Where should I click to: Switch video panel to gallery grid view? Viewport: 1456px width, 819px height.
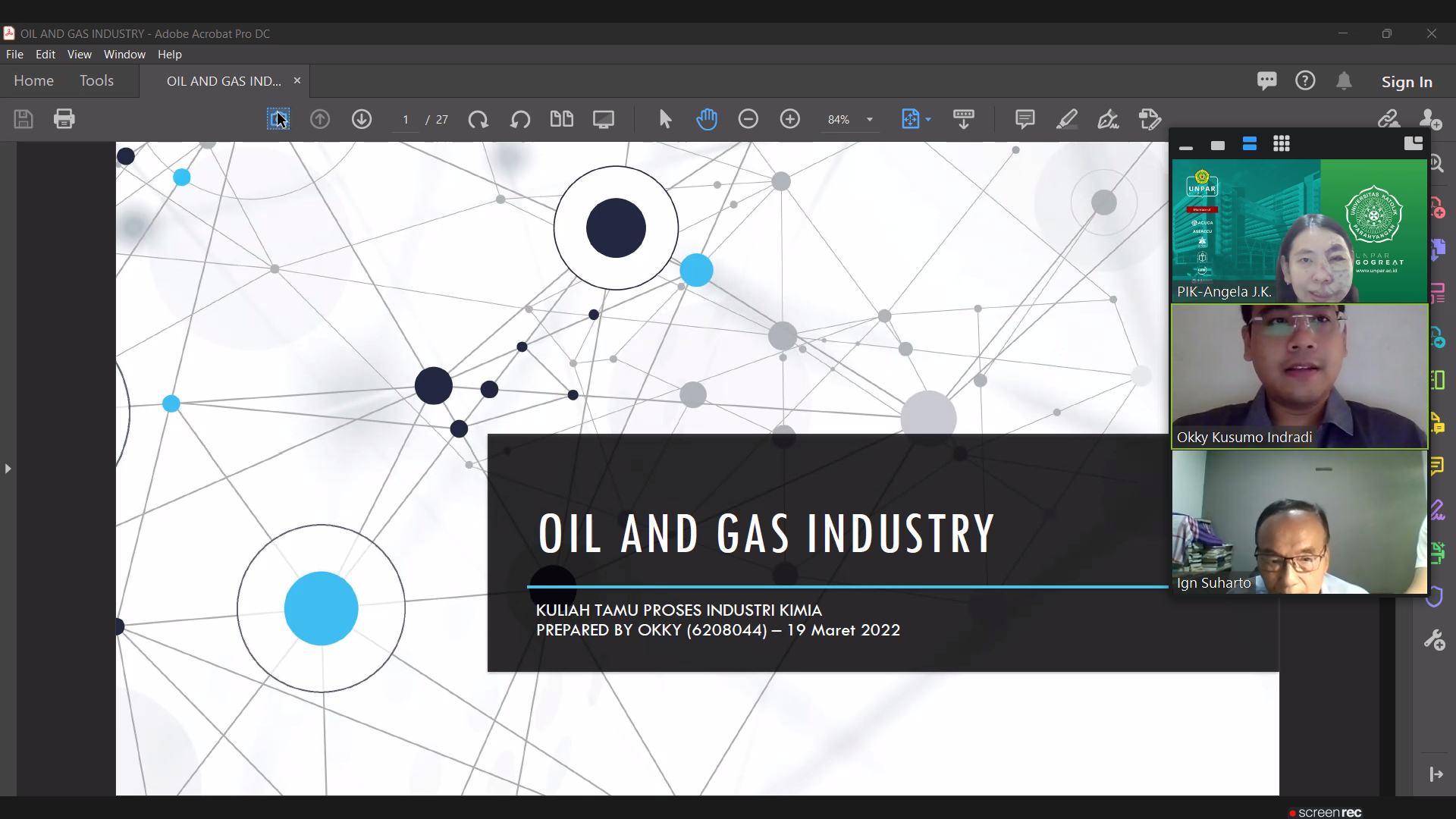(1281, 144)
